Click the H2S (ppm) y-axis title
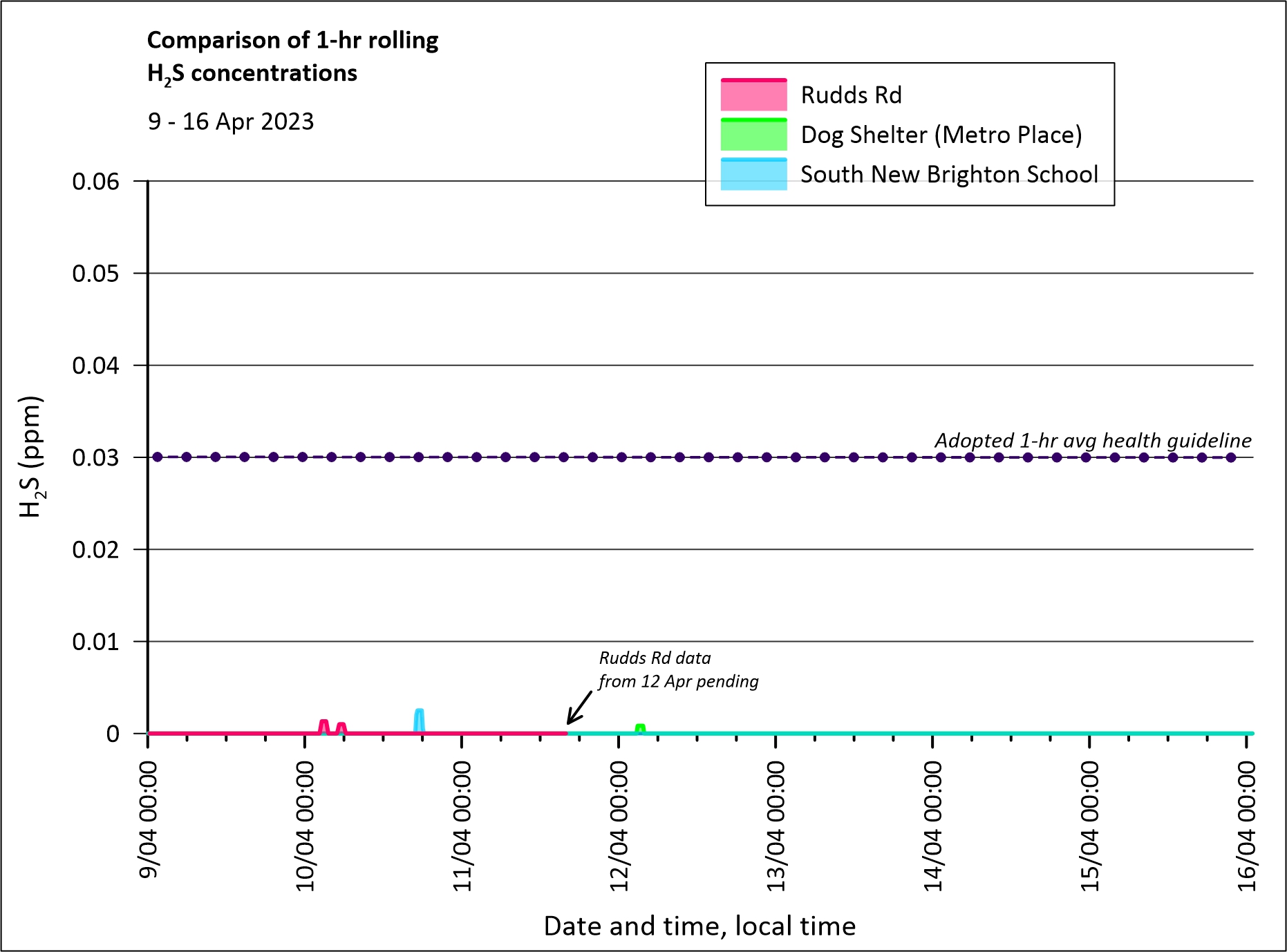The height and width of the screenshot is (952, 1287). 32,457
